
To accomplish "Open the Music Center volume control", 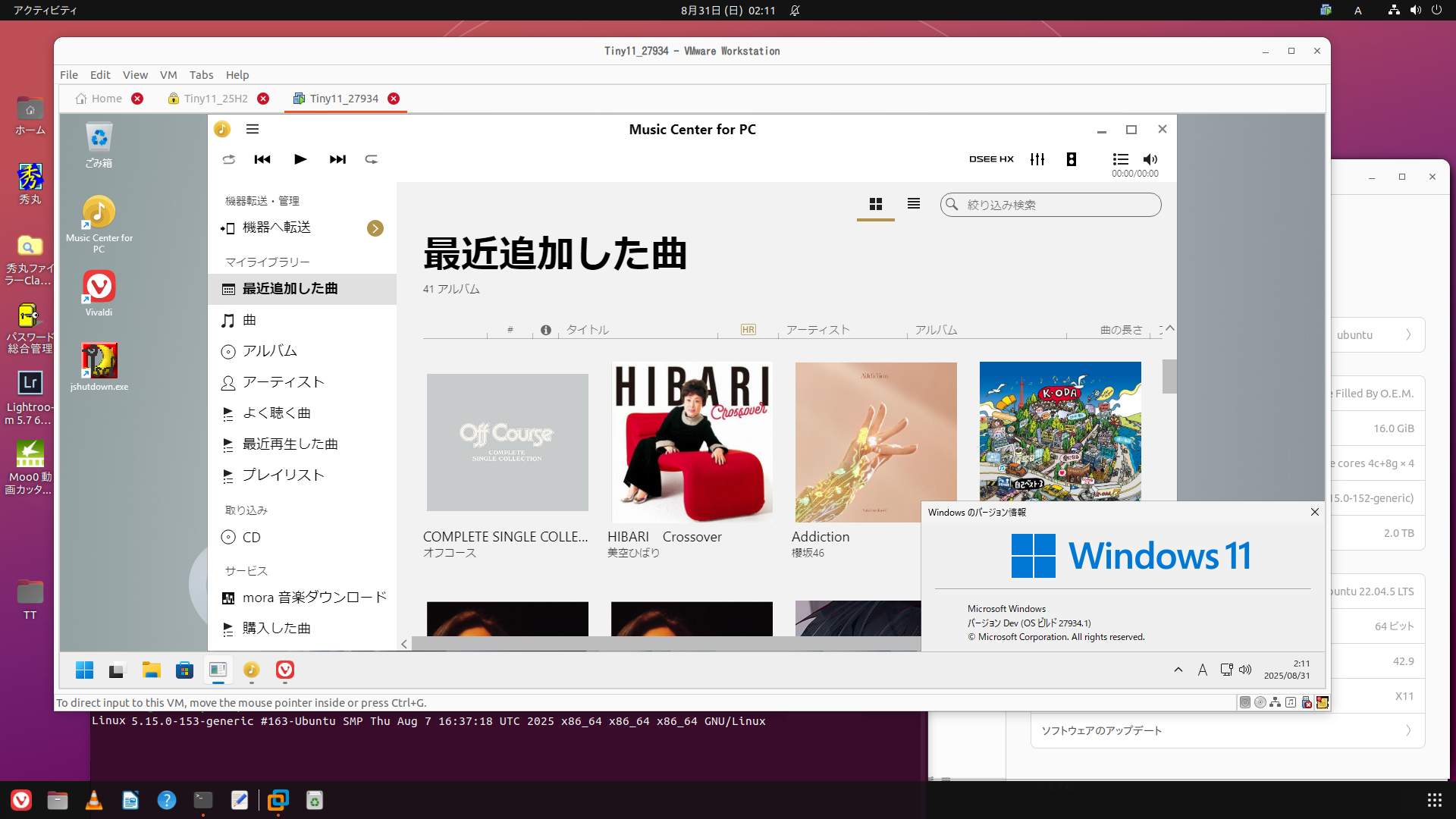I will point(1150,159).
